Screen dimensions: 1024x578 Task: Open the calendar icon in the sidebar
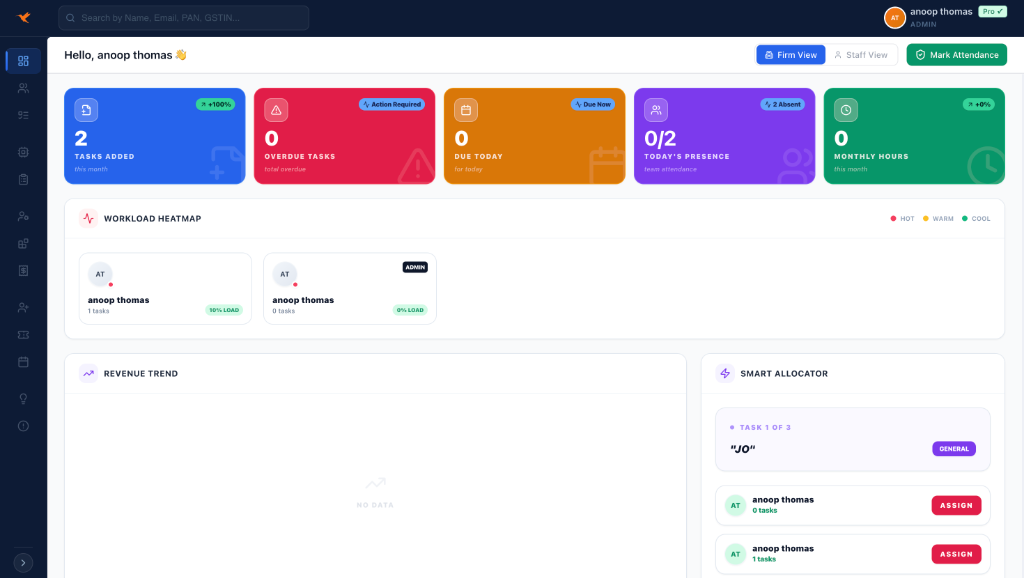[x=23, y=362]
